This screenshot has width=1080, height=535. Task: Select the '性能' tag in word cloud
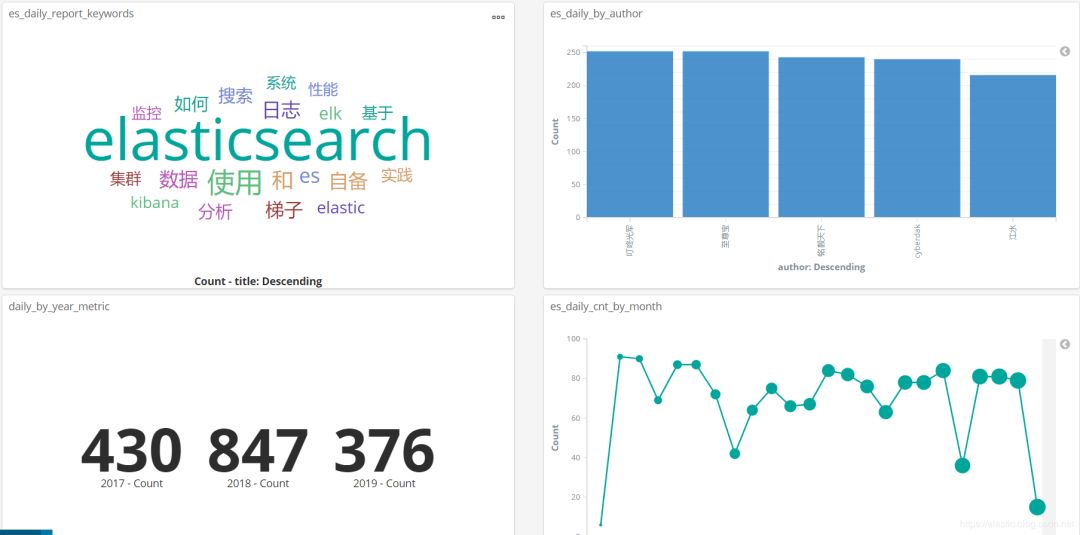pos(323,89)
